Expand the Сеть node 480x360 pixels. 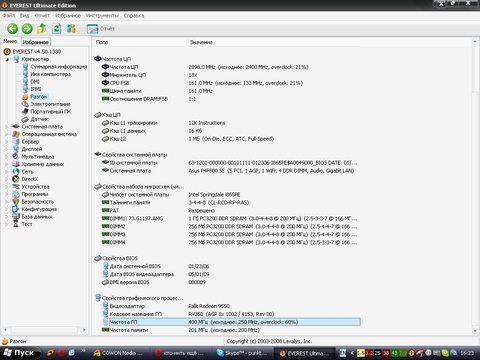7,172
